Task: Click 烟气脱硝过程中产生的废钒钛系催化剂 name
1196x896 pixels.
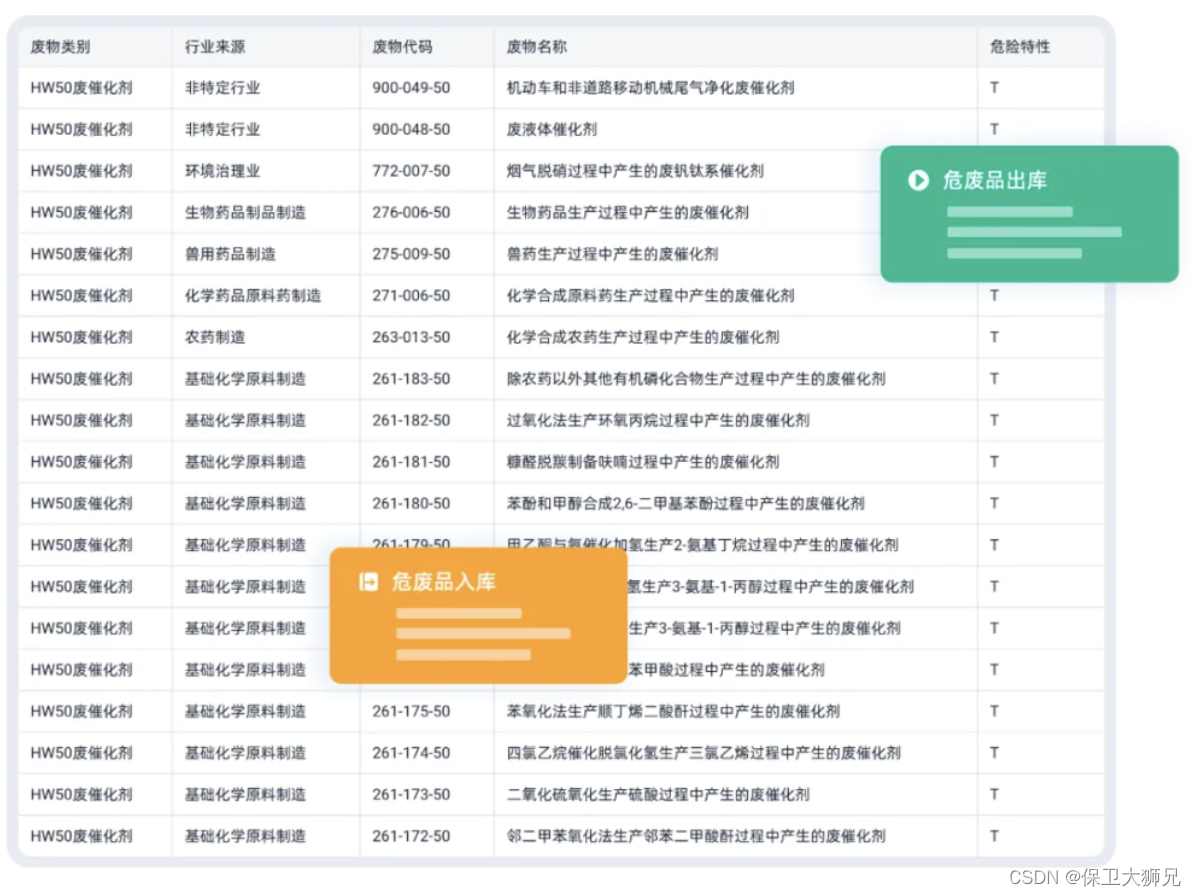Action: (x=635, y=171)
